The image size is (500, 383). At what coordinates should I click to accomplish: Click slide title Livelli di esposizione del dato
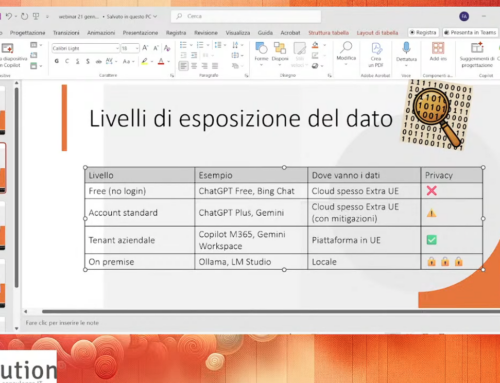[x=241, y=118]
